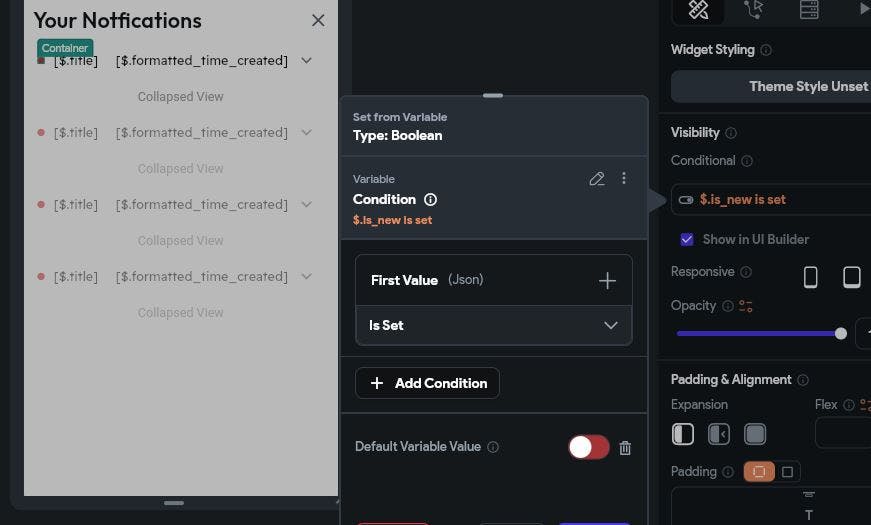Expand the first notification row chevron
The height and width of the screenshot is (525, 871).
307,61
